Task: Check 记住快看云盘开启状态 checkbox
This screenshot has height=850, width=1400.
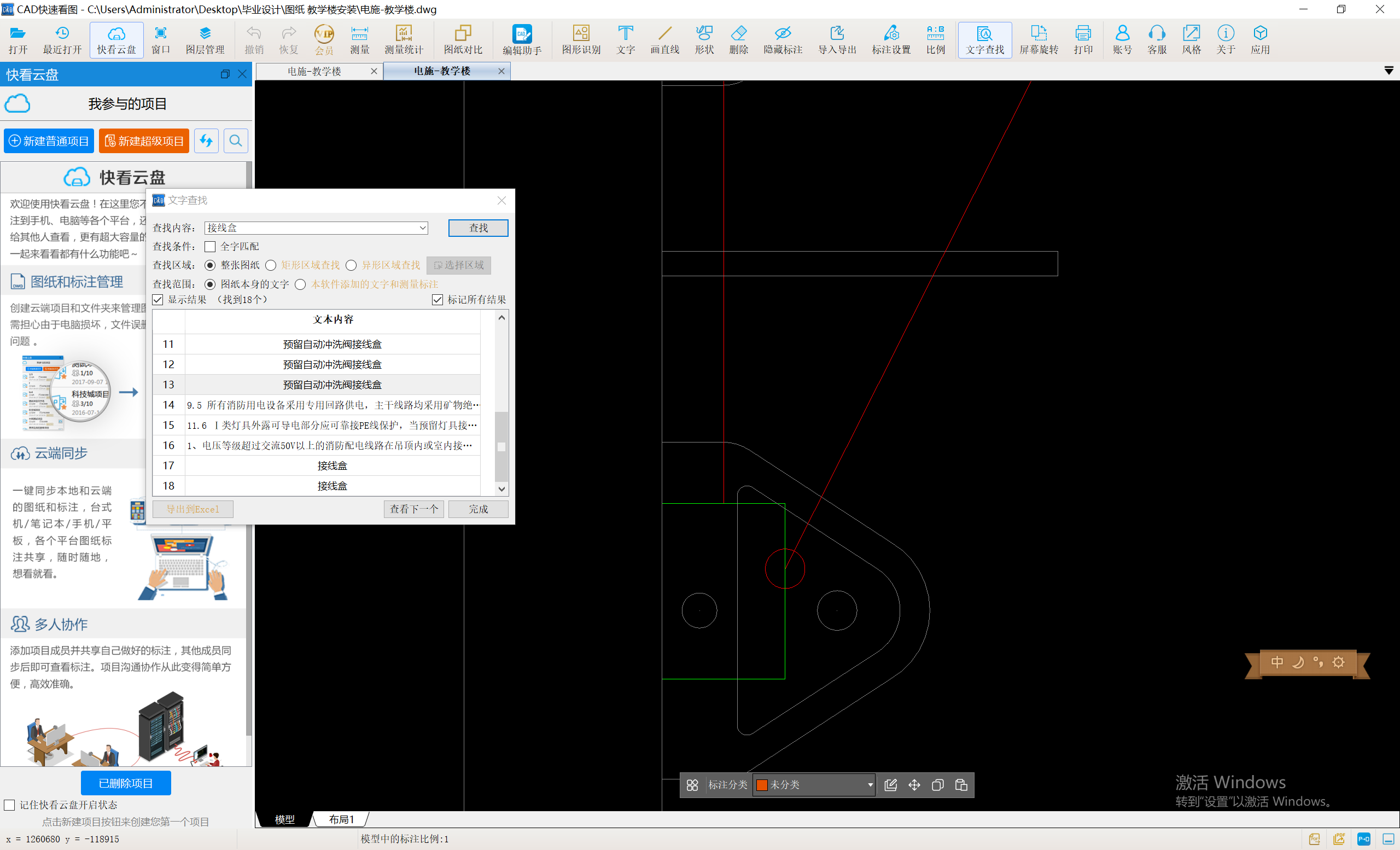Action: click(x=9, y=805)
